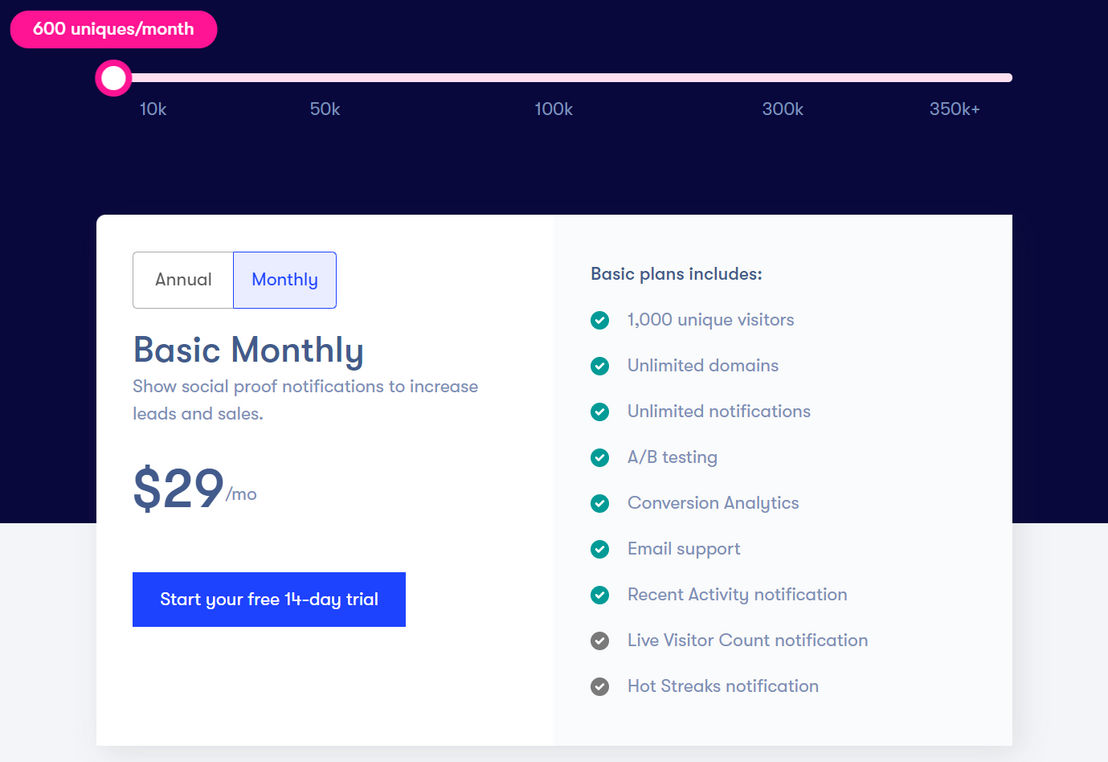
Task: Click the Recent Activity notification text
Action: coord(737,594)
